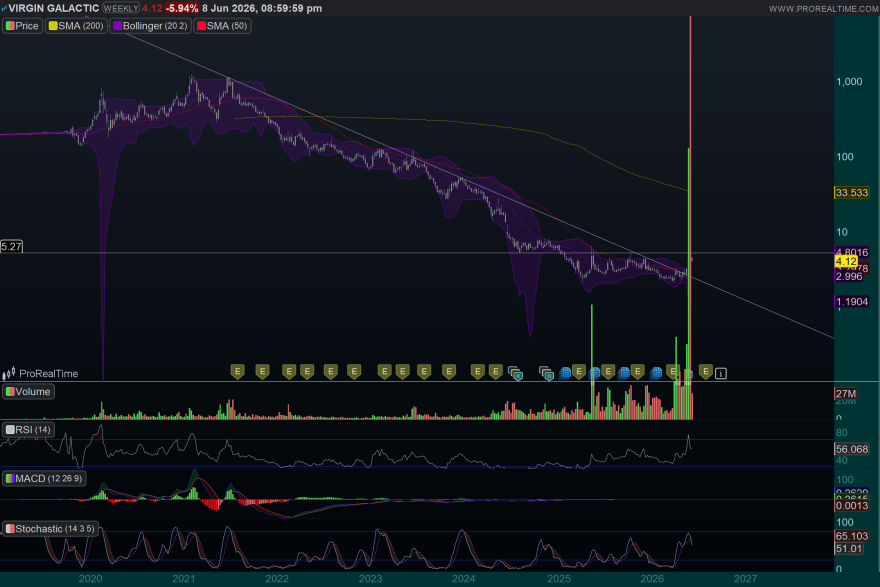Click the 51.01 Stochastic value tag
The width and height of the screenshot is (880, 587).
[x=849, y=548]
